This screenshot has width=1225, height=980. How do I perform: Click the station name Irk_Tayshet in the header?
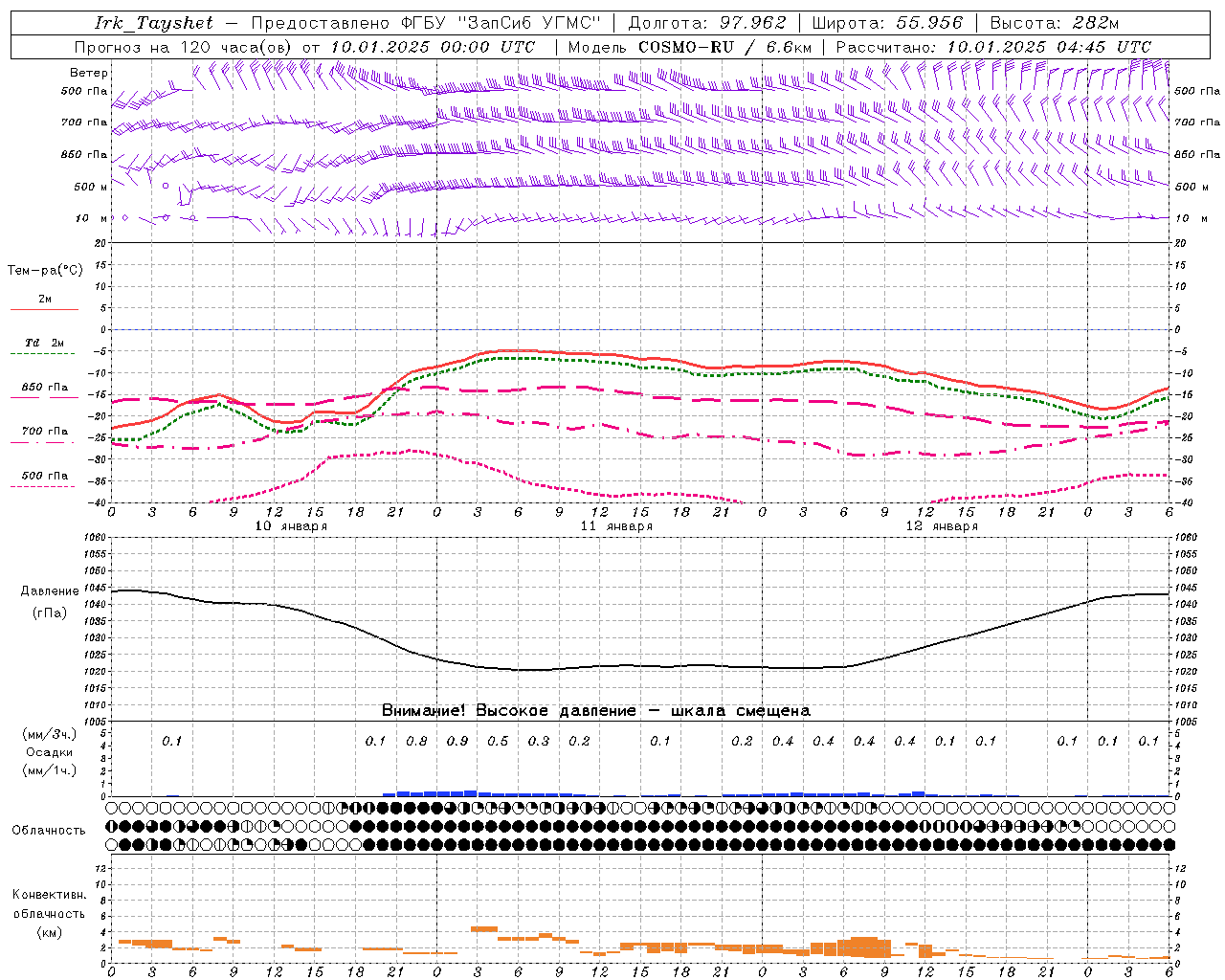tap(154, 23)
